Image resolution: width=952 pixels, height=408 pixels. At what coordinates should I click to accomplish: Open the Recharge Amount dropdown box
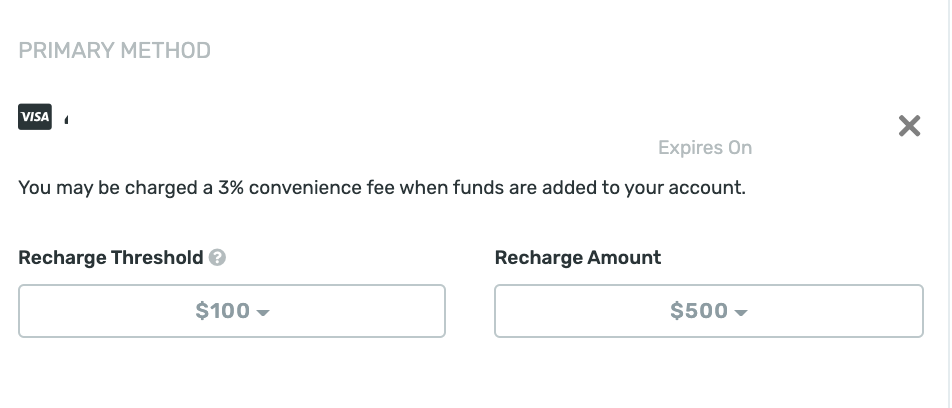[x=708, y=311]
